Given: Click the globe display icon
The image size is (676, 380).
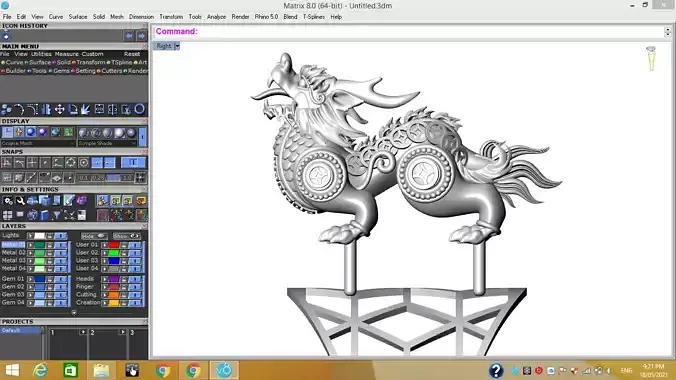Looking at the screenshot, I should (x=56, y=132).
